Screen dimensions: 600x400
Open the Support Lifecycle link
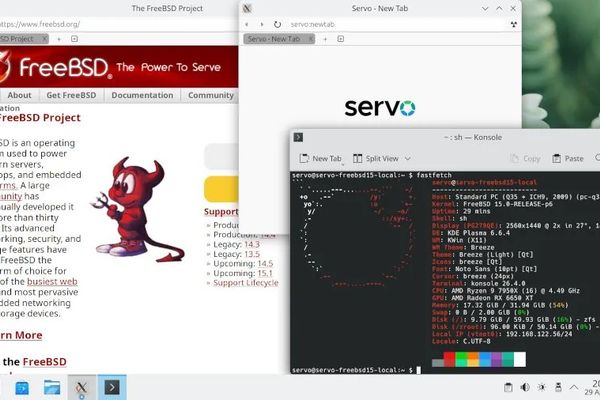point(246,283)
